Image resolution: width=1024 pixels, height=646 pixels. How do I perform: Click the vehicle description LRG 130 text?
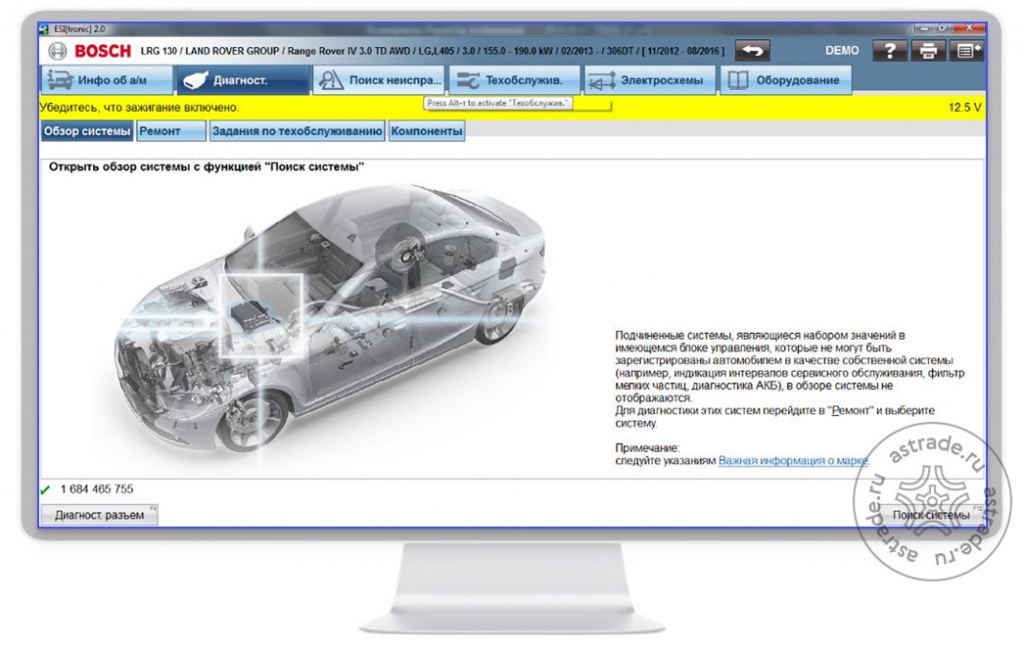click(432, 51)
